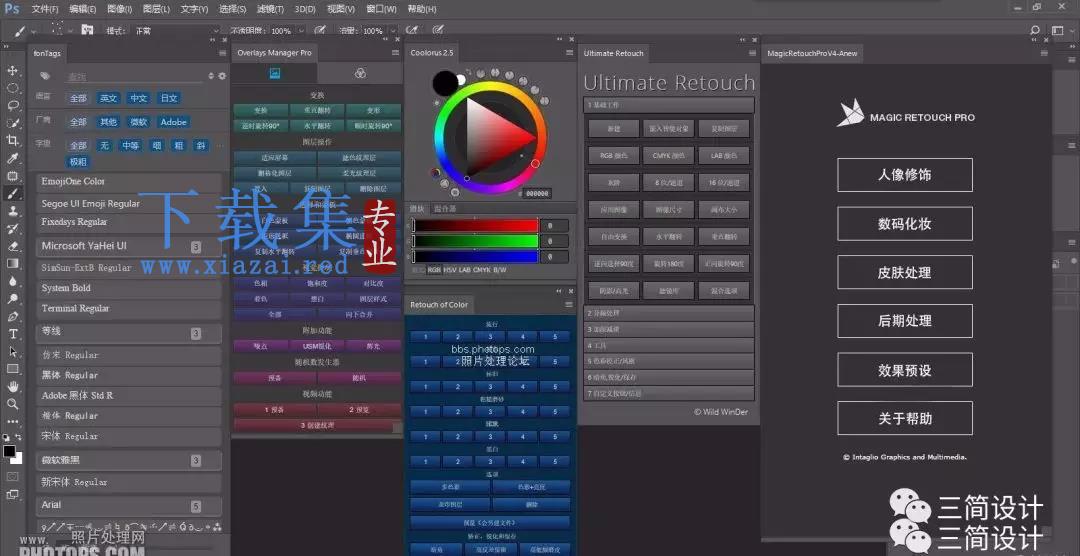Viewport: 1080px width, 556px height.
Task: Click the tag icon in fonTags
Action: tap(45, 76)
